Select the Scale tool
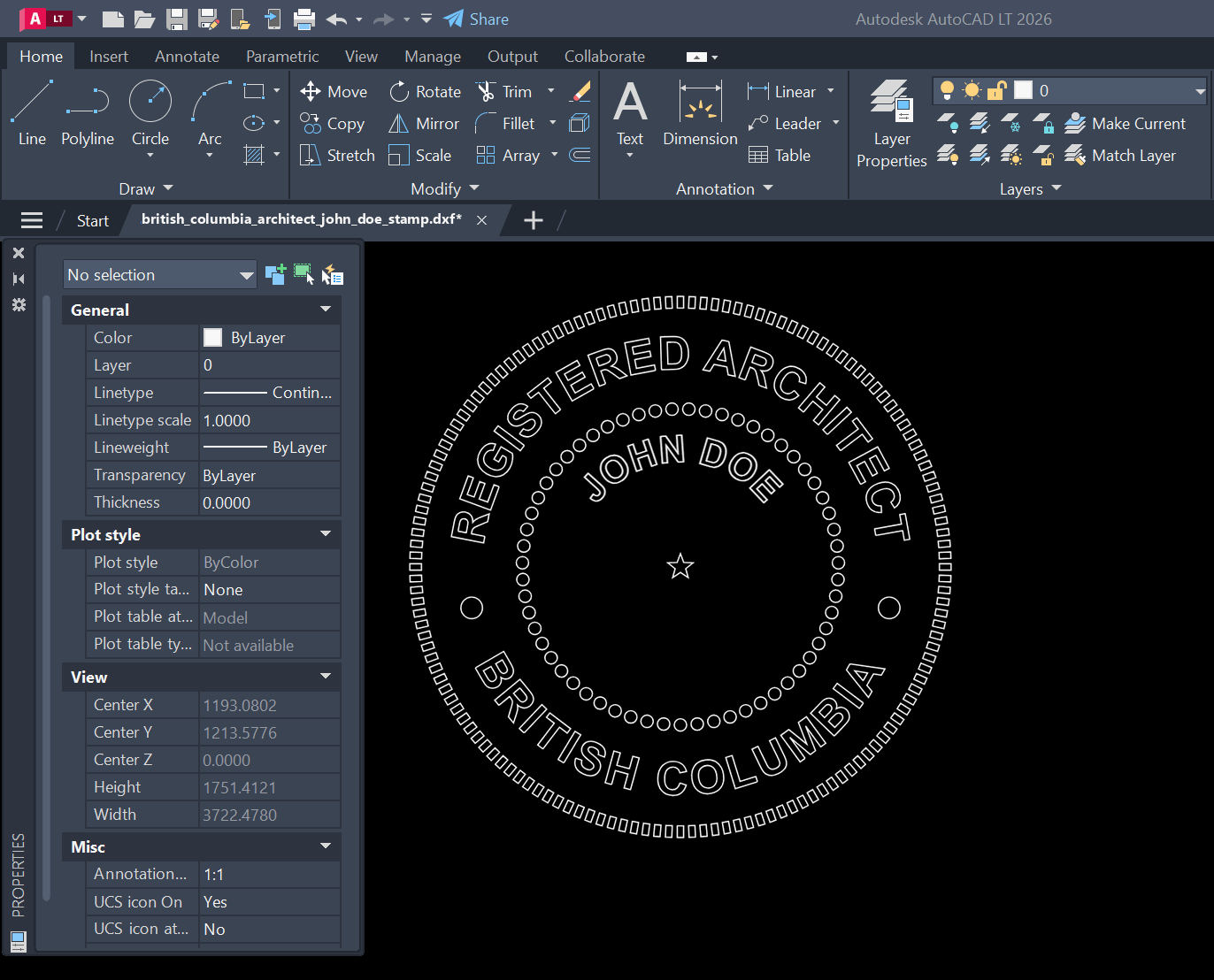Viewport: 1214px width, 980px height. tap(420, 155)
